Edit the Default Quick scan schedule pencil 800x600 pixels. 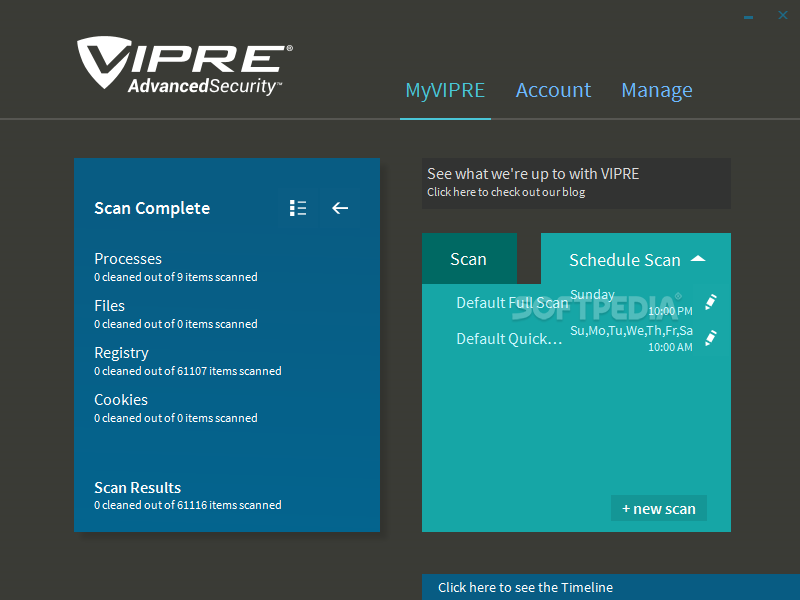pyautogui.click(x=711, y=338)
